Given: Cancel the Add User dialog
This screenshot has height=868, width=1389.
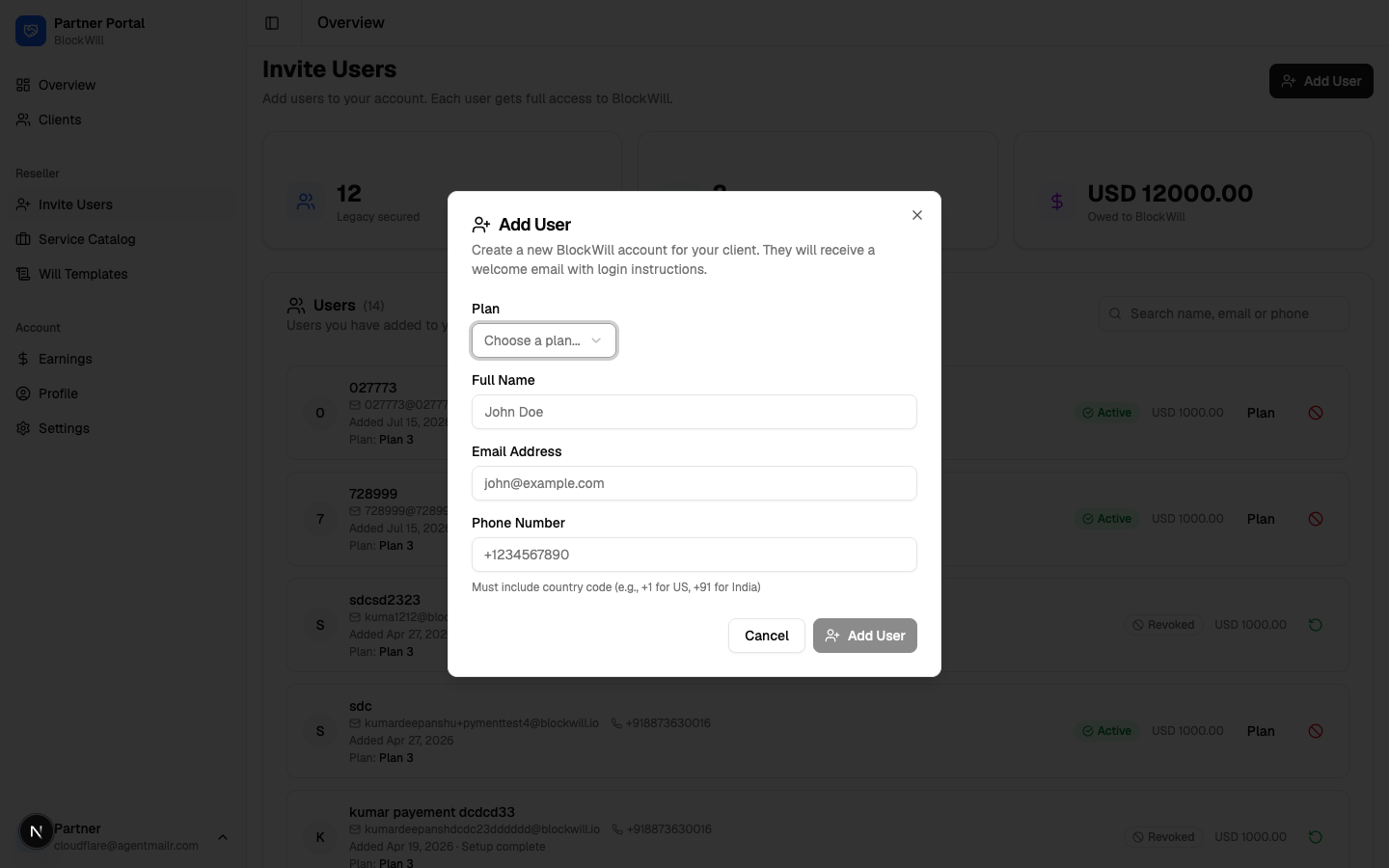Looking at the screenshot, I should [767, 636].
